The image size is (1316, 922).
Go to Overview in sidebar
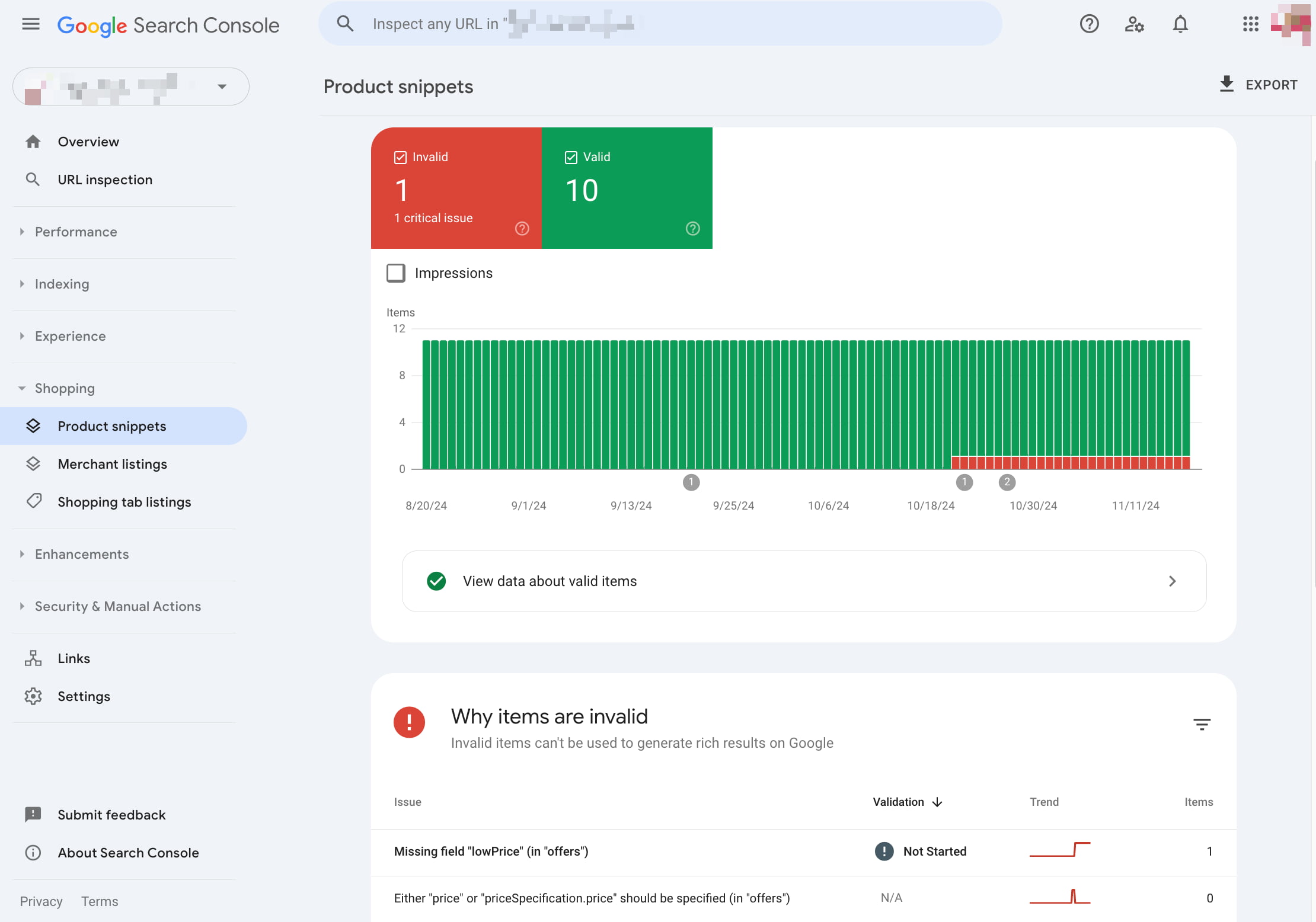(x=88, y=142)
